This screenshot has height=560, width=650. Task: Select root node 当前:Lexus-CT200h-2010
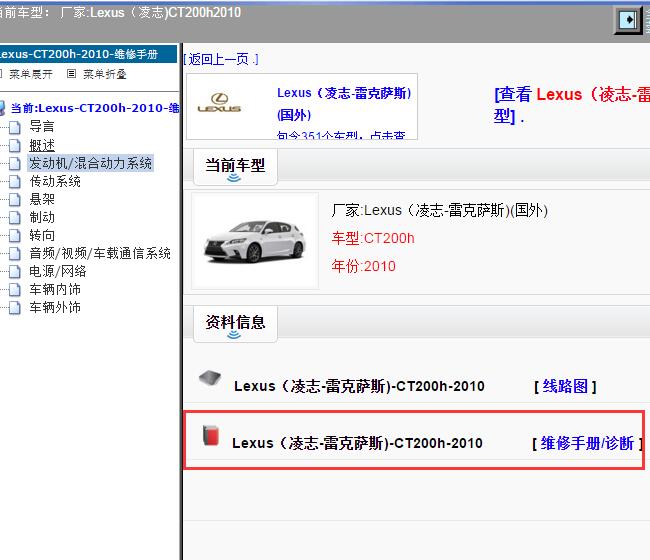95,108
